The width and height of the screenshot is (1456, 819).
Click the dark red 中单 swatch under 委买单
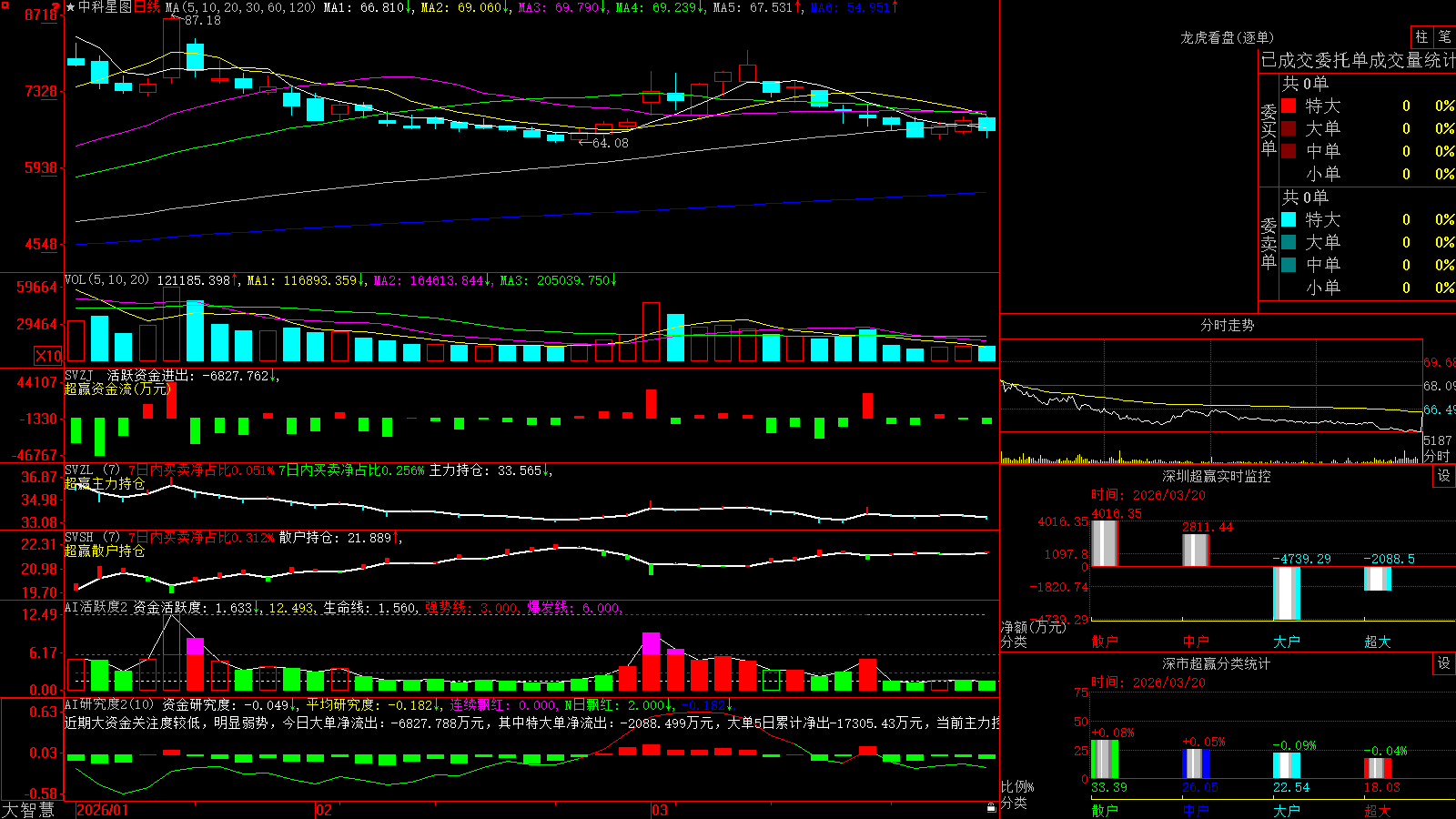[x=1289, y=151]
